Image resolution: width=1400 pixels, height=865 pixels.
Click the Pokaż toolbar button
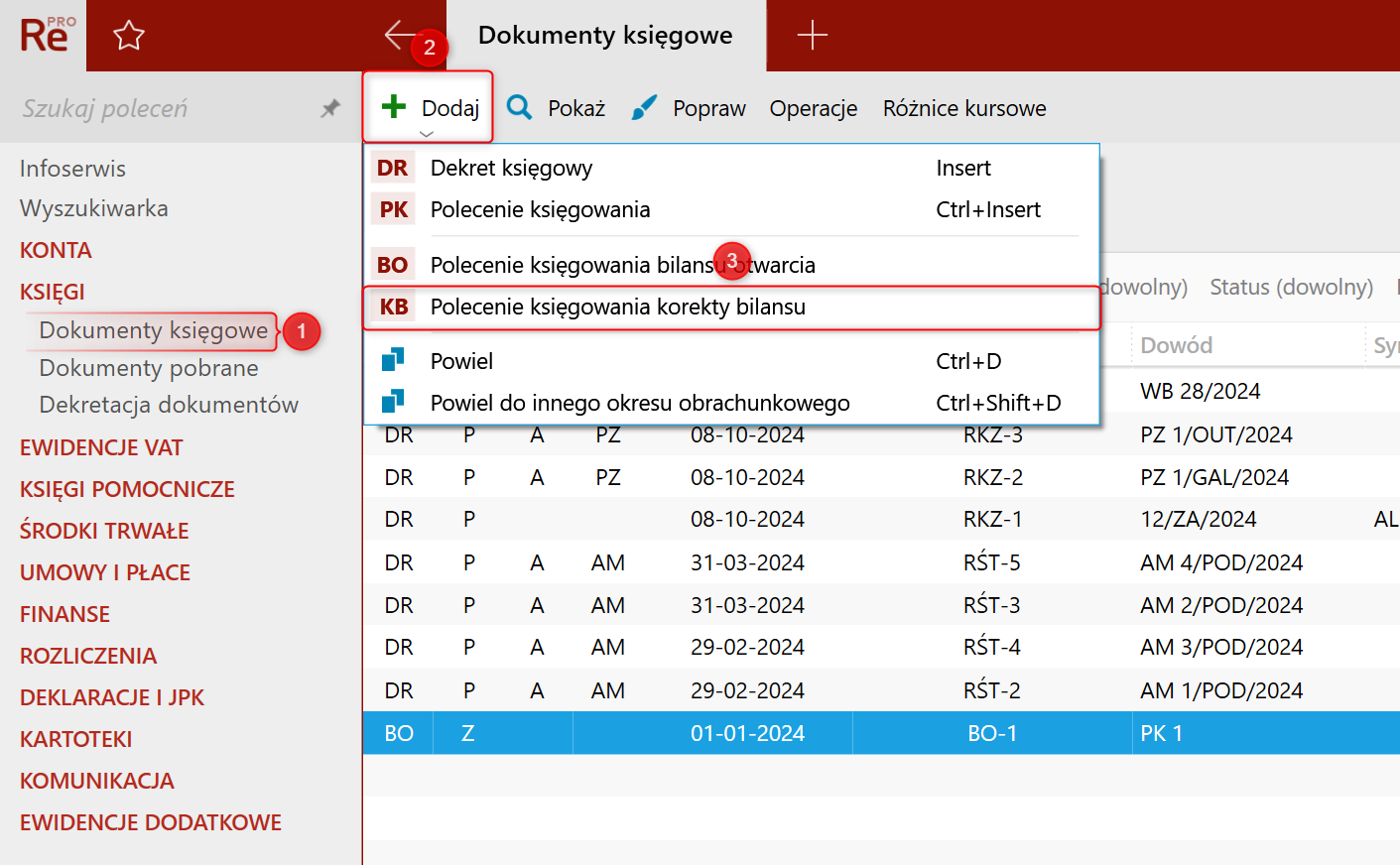557,108
